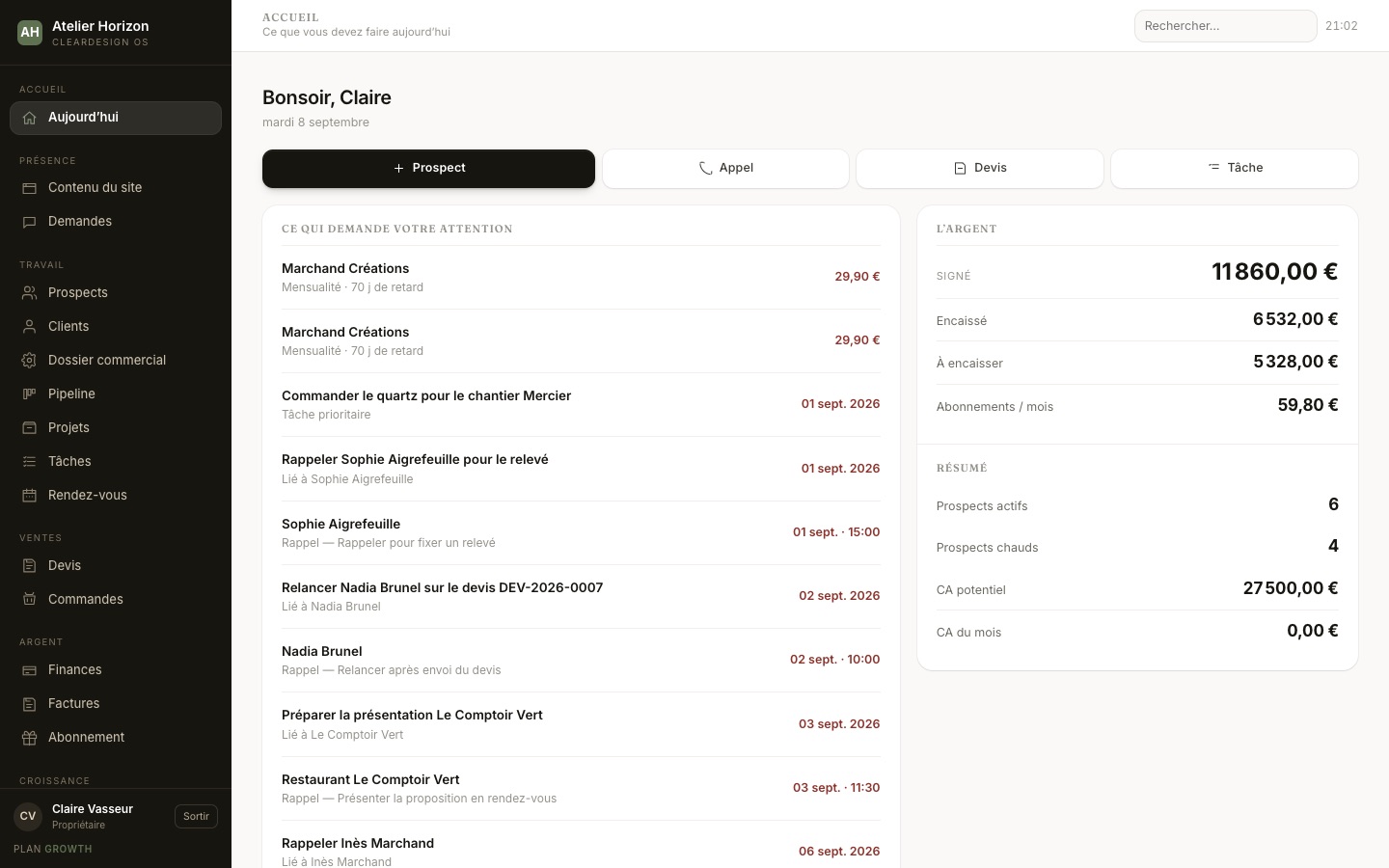Click the Finances card icon
Viewport: 1389px width, 868px height.
[29, 670]
